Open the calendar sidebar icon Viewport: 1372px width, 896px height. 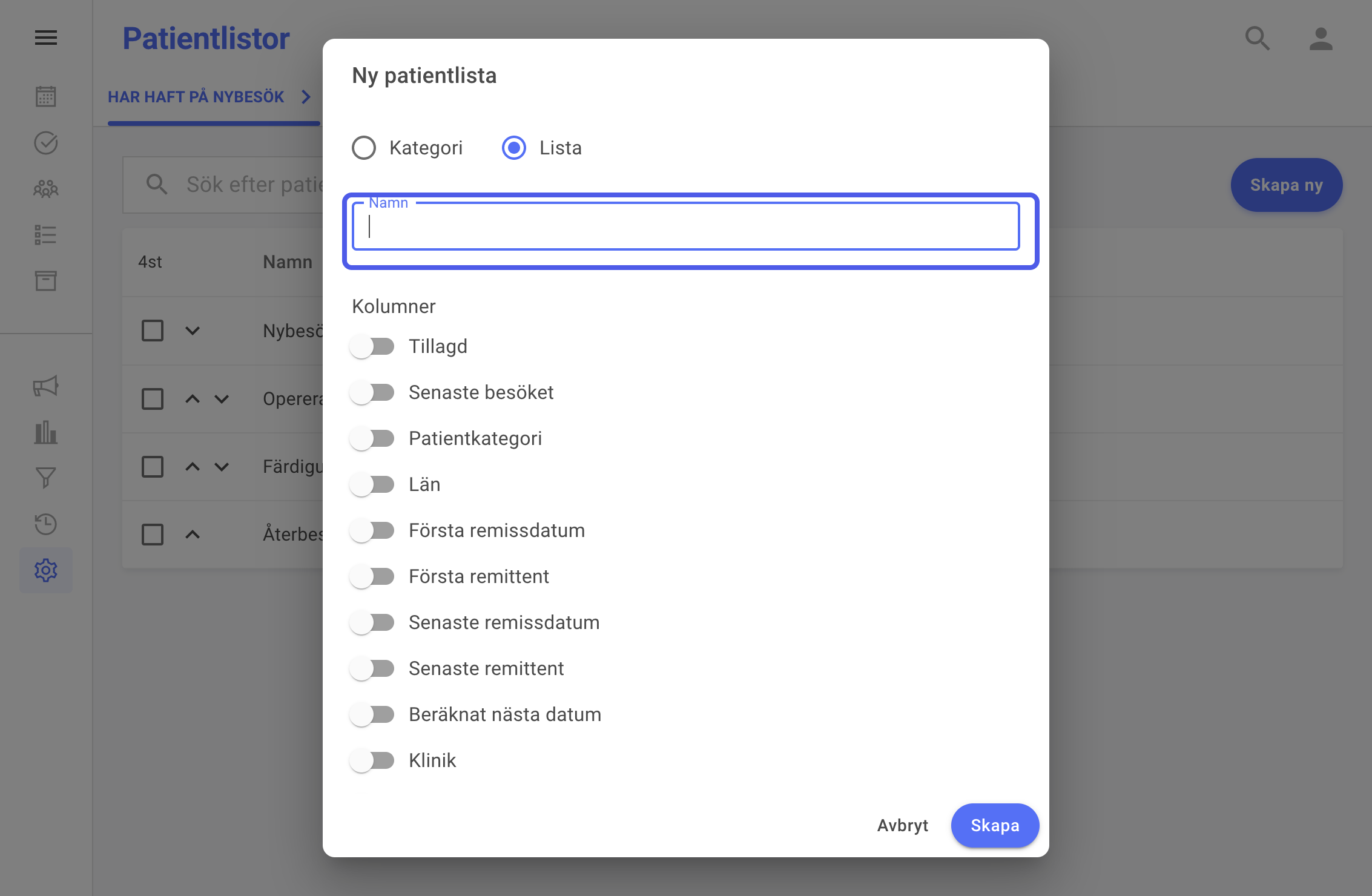click(46, 96)
